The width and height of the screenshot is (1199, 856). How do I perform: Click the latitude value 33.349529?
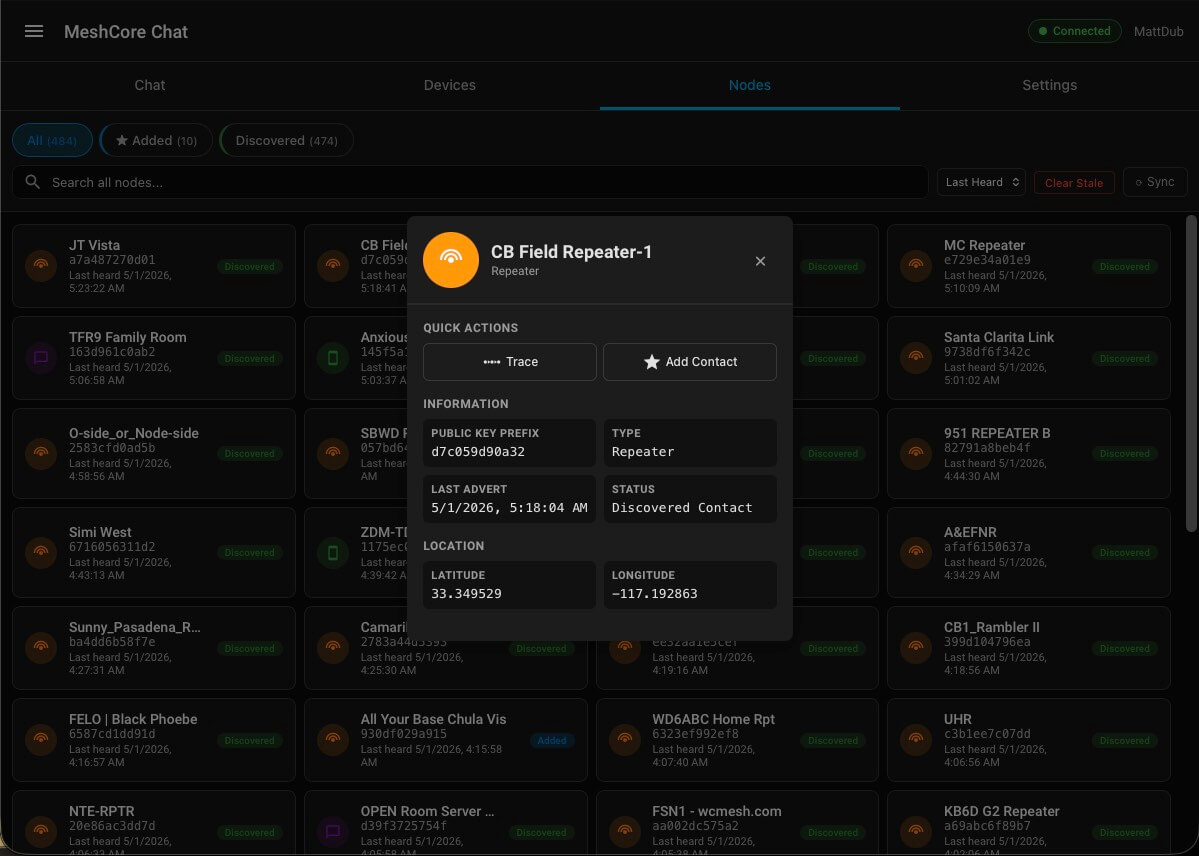pyautogui.click(x=466, y=594)
